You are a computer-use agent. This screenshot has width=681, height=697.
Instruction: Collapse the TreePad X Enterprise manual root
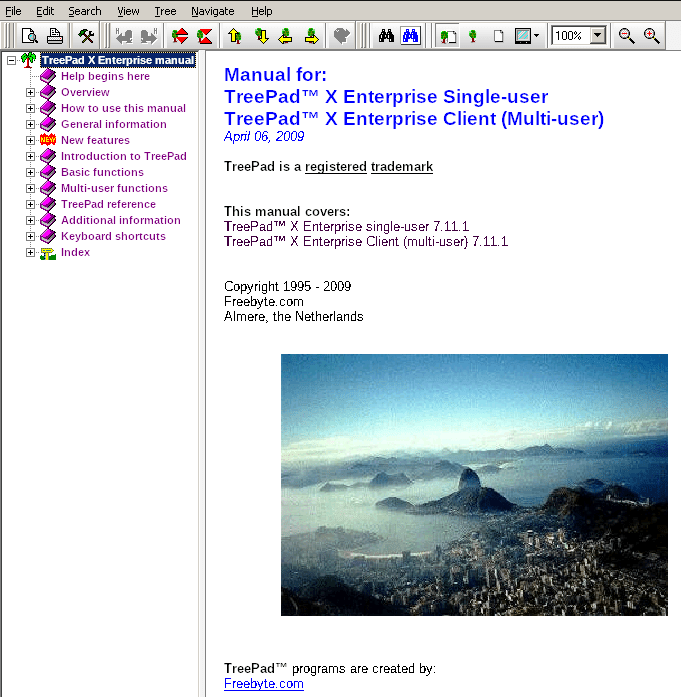coord(12,60)
